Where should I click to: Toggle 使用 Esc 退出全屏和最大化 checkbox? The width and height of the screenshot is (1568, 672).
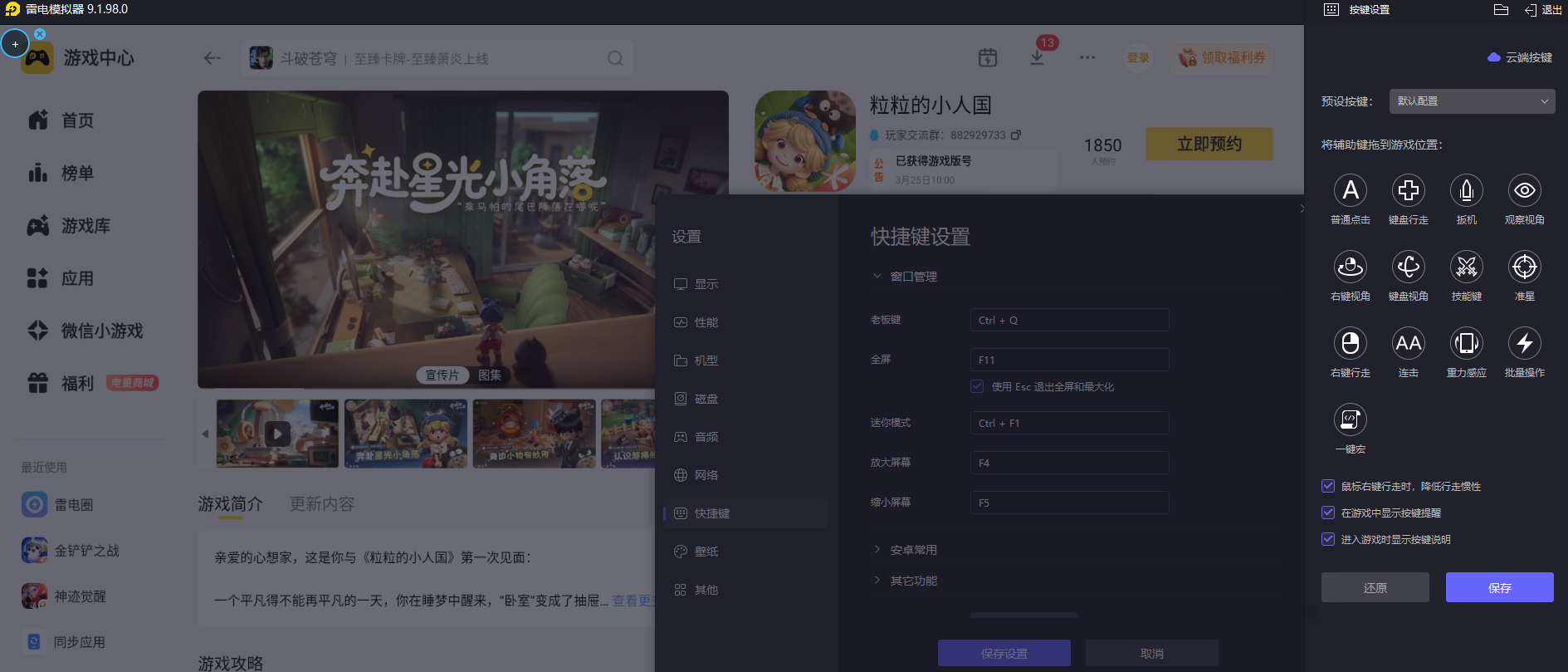tap(977, 386)
